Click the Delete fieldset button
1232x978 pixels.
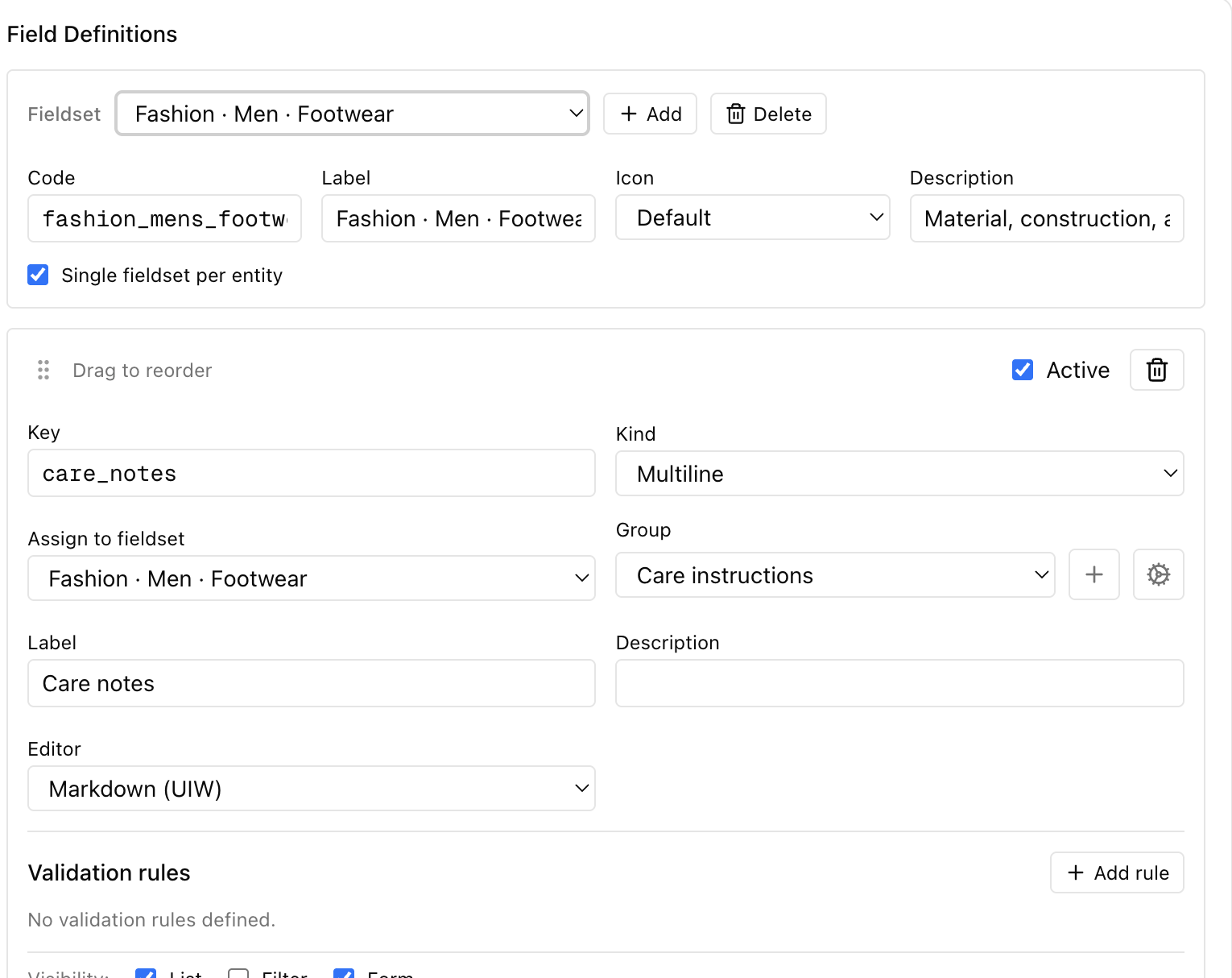pyautogui.click(x=767, y=114)
